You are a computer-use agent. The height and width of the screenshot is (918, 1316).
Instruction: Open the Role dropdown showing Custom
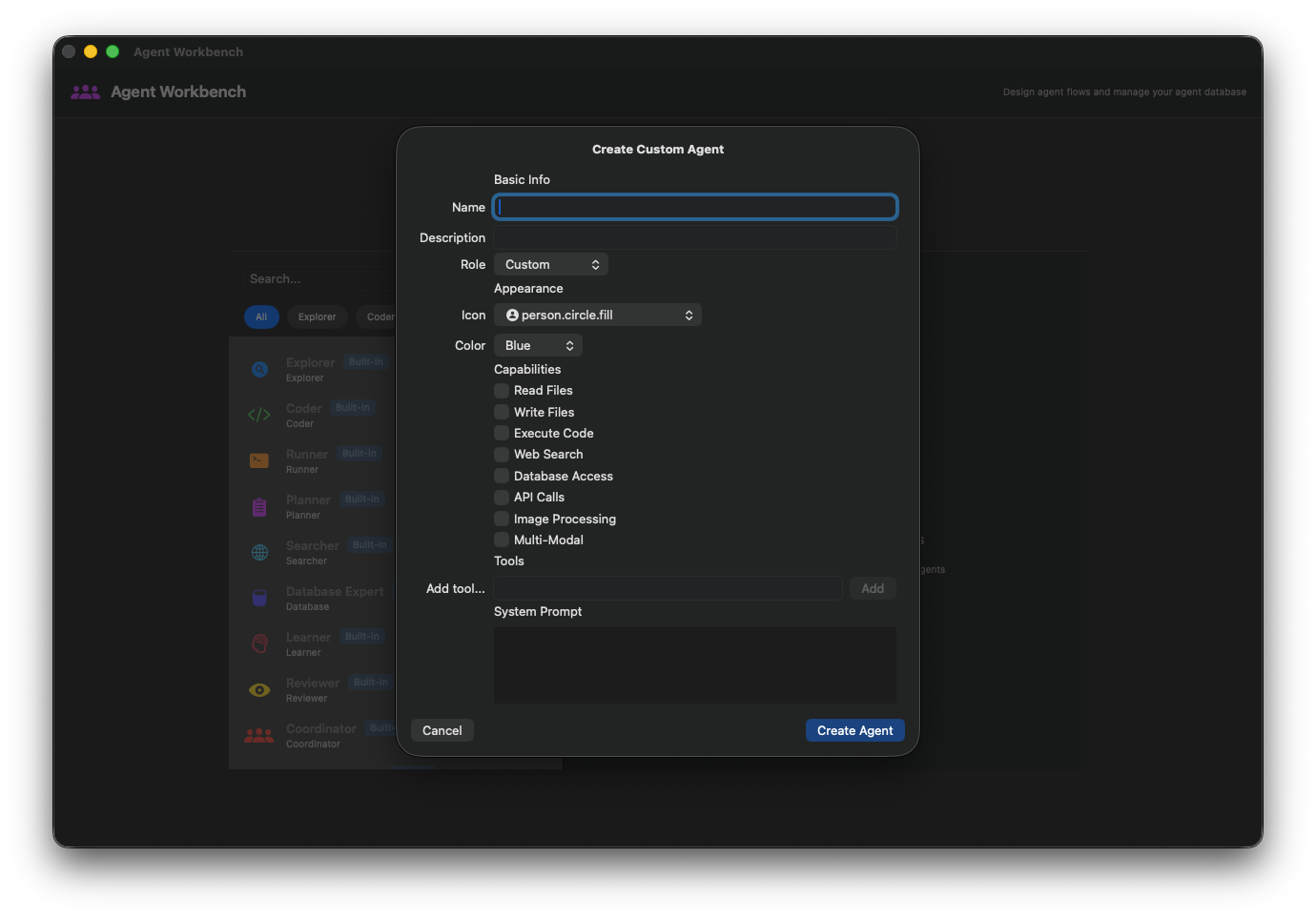[x=550, y=264]
